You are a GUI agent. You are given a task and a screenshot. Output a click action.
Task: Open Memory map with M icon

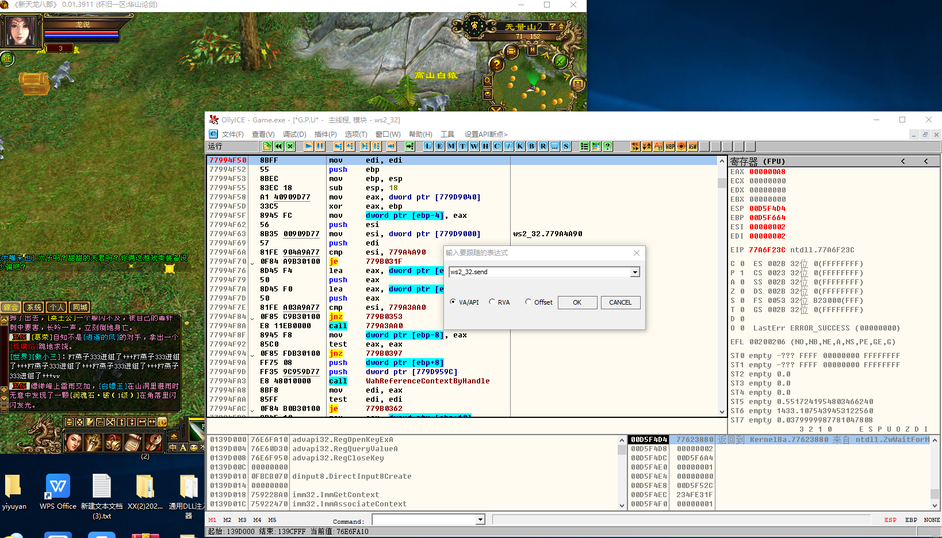click(x=451, y=146)
